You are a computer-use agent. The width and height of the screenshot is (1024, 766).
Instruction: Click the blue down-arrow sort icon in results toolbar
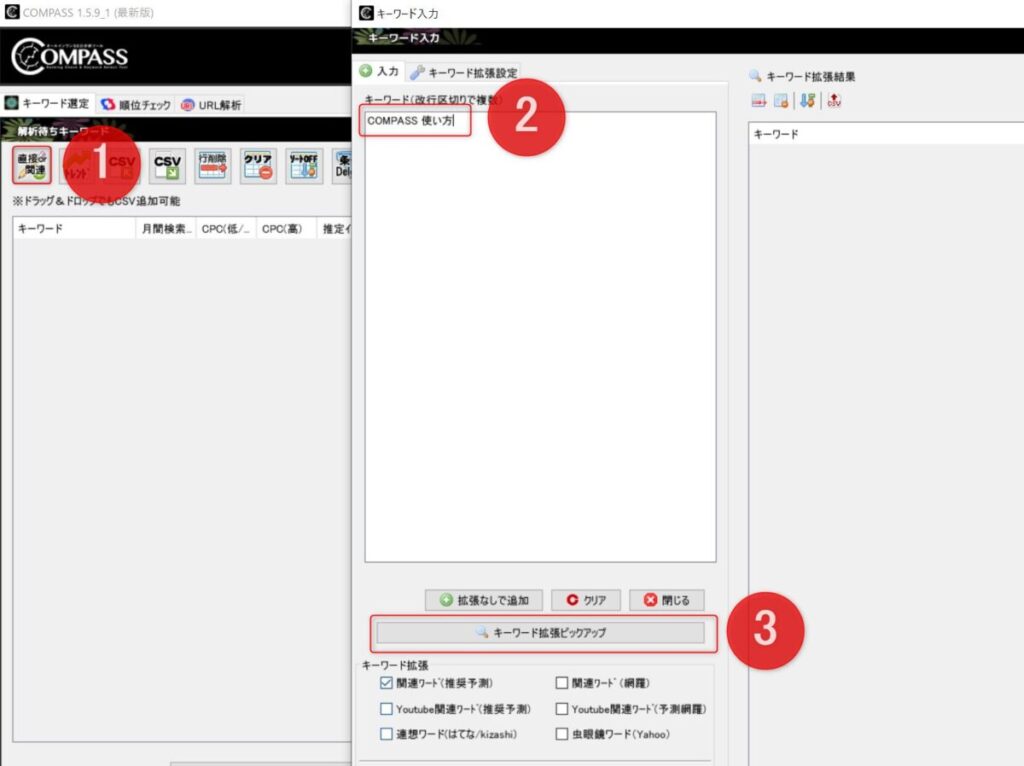coord(808,101)
